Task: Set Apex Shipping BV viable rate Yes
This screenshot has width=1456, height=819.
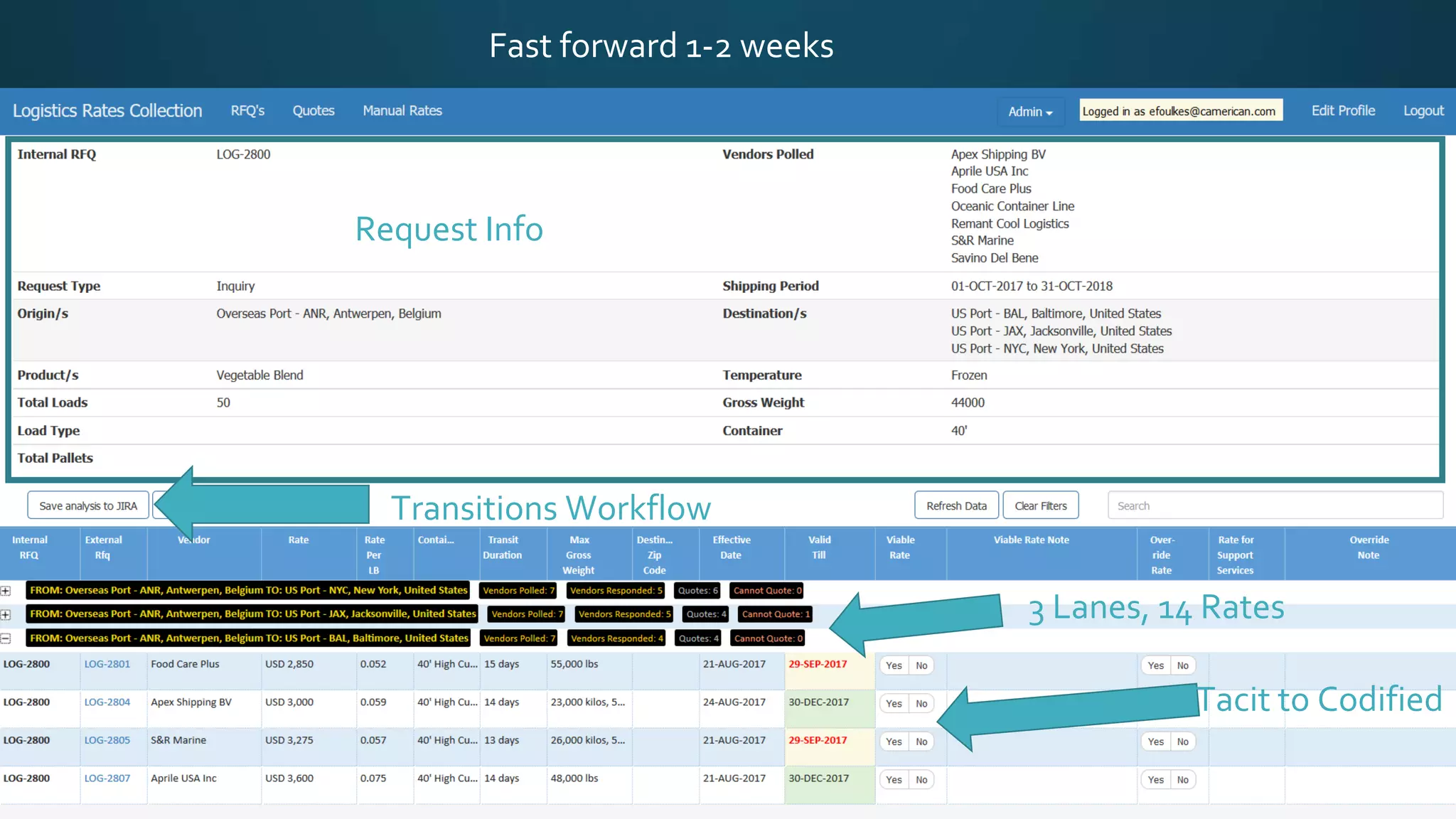Action: tap(894, 704)
